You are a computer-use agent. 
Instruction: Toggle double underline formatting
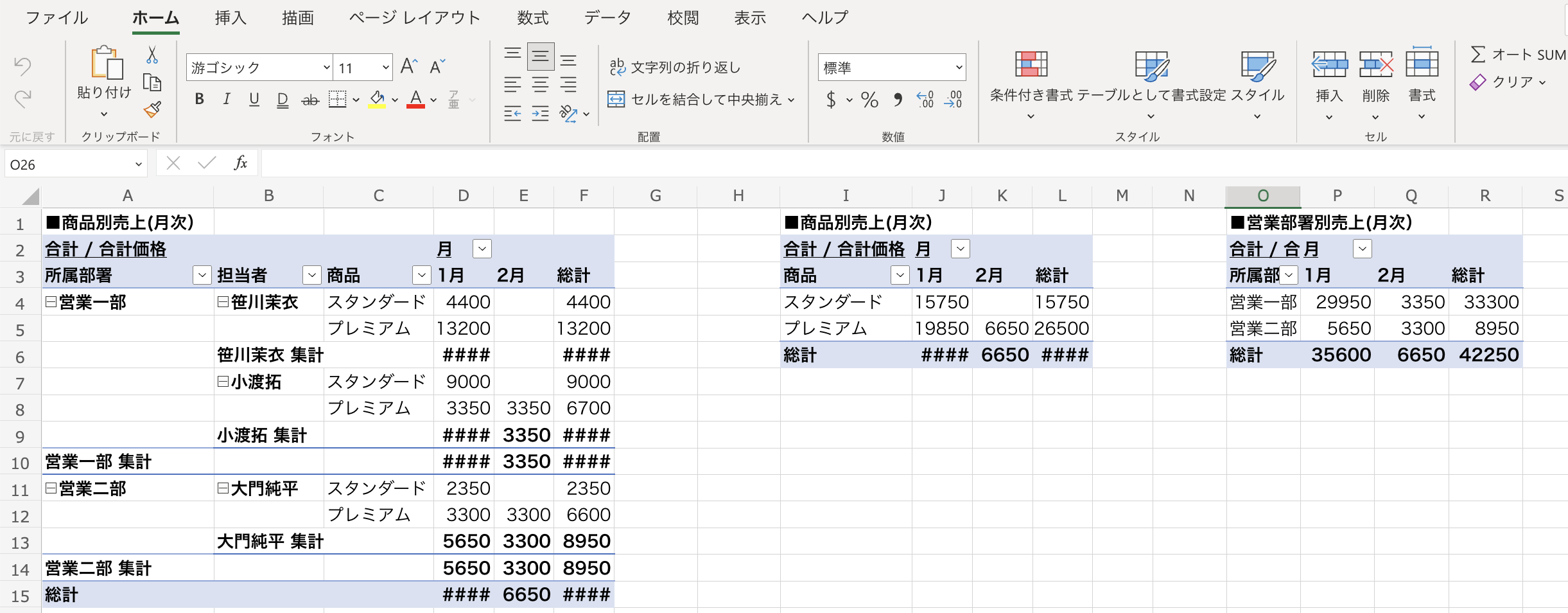click(x=283, y=100)
